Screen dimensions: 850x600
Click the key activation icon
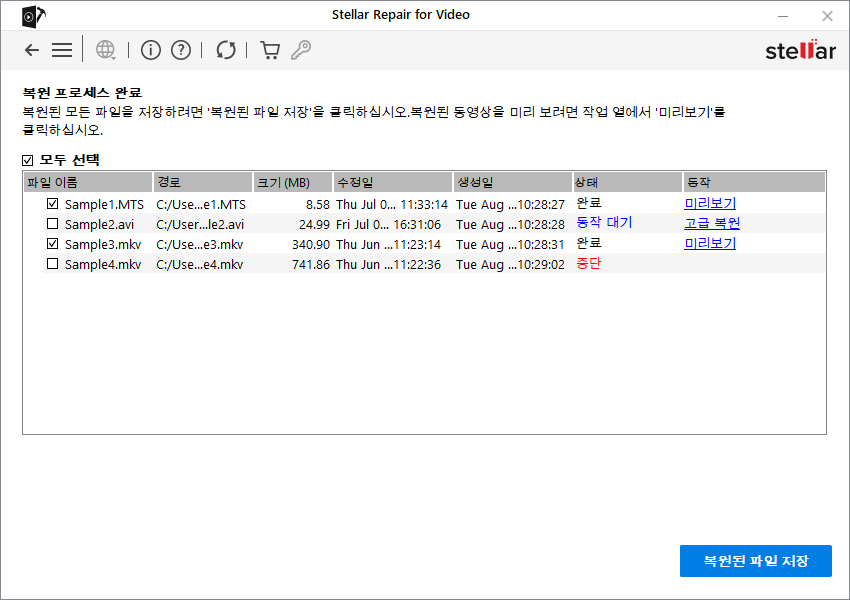(301, 50)
